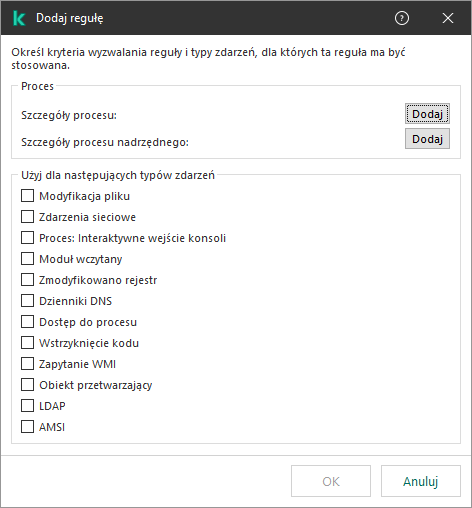Click the Anuluj button
The image size is (472, 508).
(421, 481)
